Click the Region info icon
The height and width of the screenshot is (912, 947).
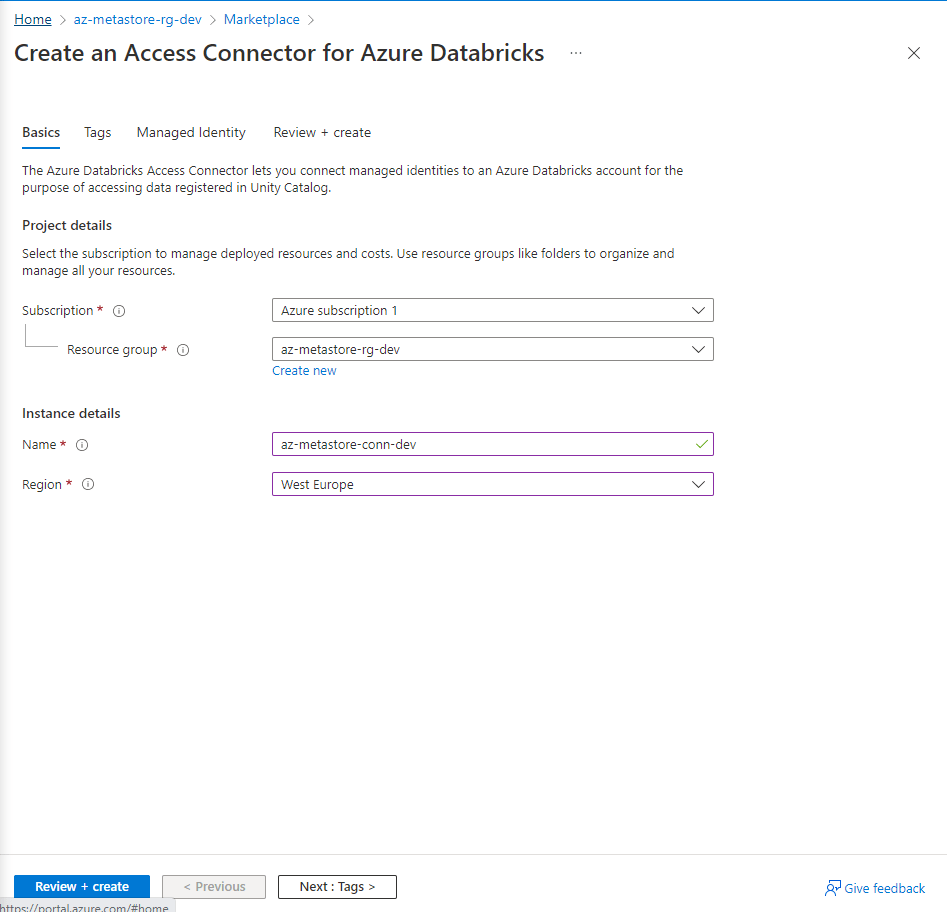(x=88, y=484)
